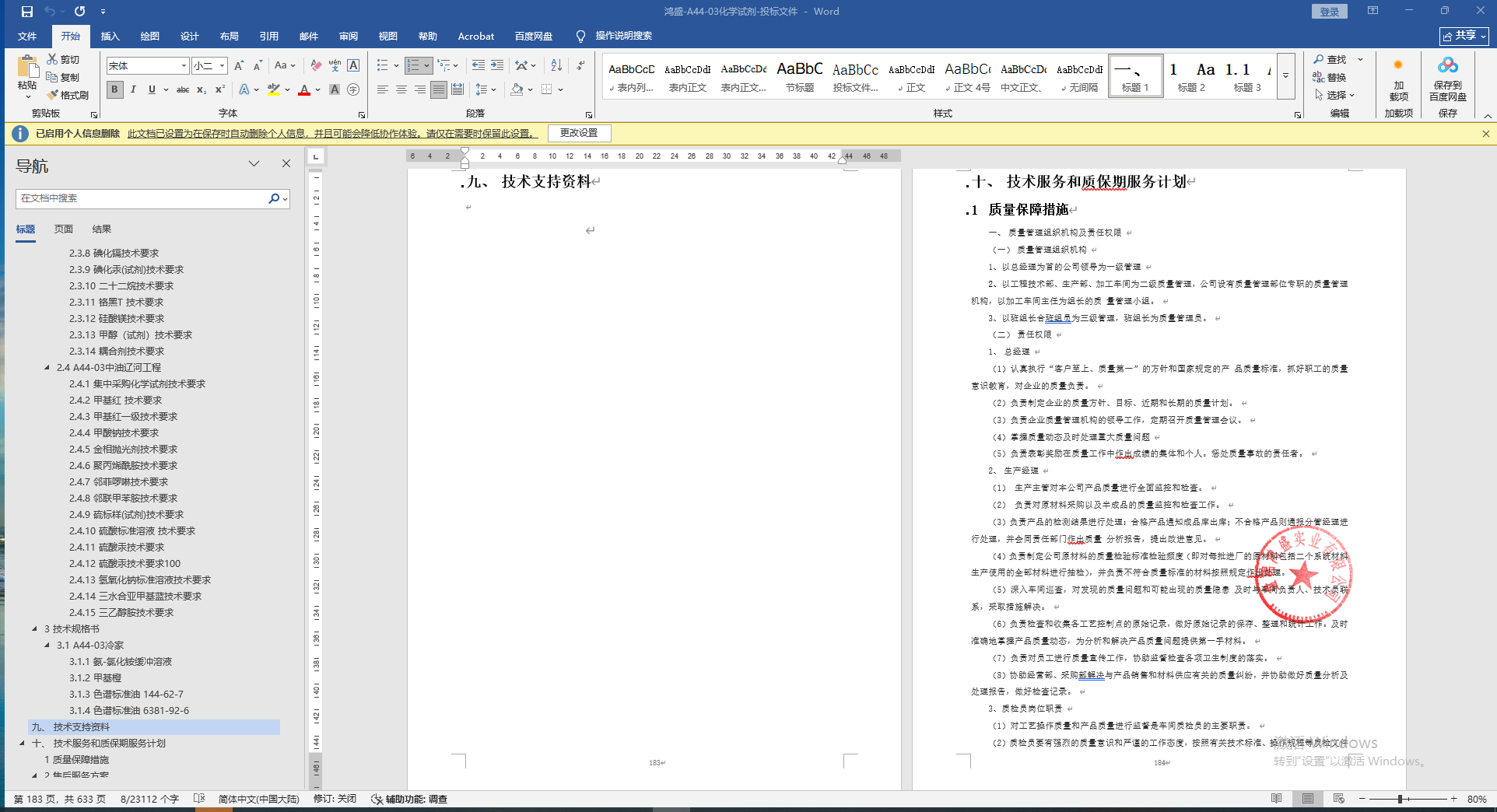Click the sort A-Z icon
The width and height of the screenshot is (1497, 812).
coord(556,65)
